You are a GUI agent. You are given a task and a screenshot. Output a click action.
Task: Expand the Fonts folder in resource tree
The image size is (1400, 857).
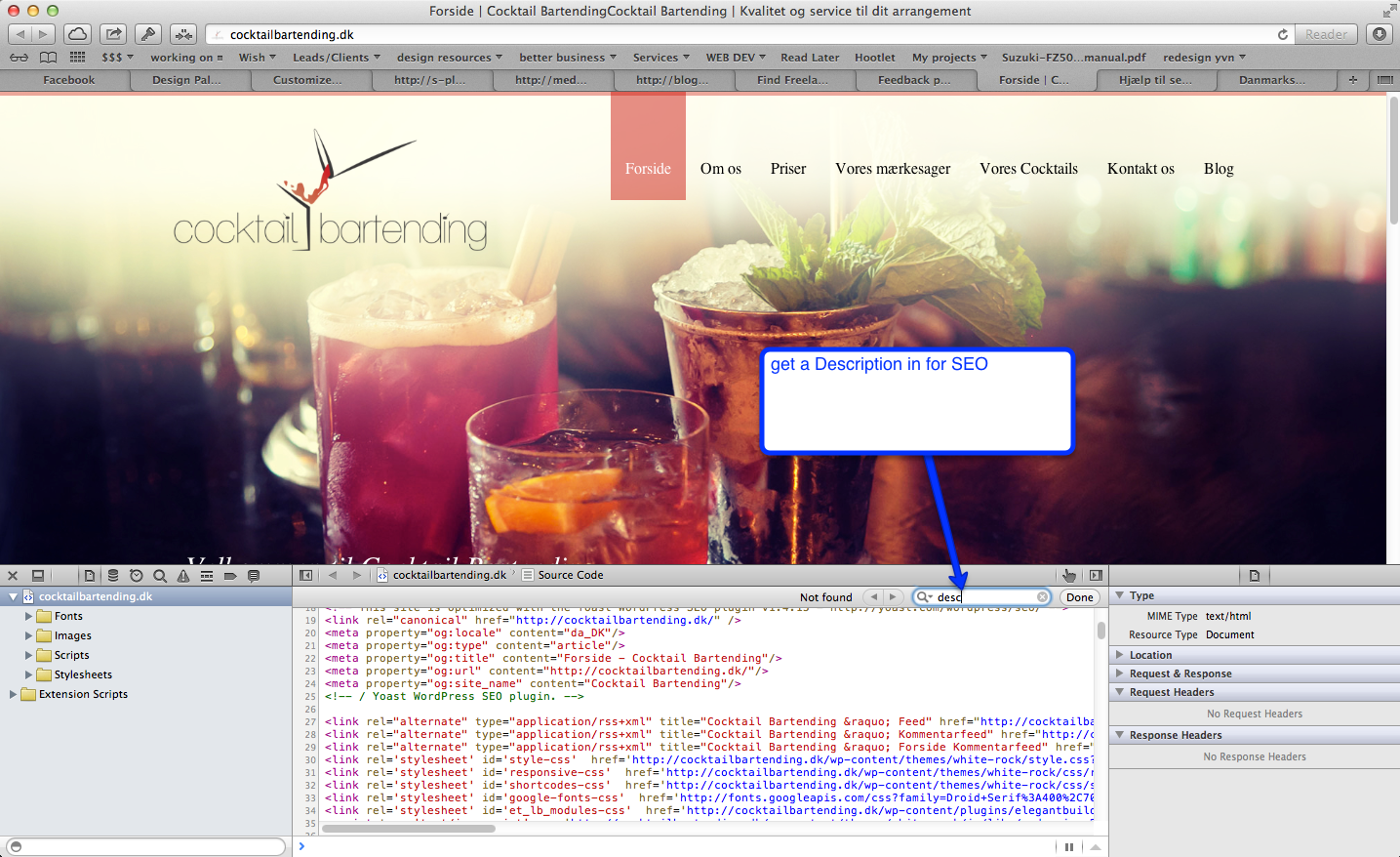click(28, 616)
